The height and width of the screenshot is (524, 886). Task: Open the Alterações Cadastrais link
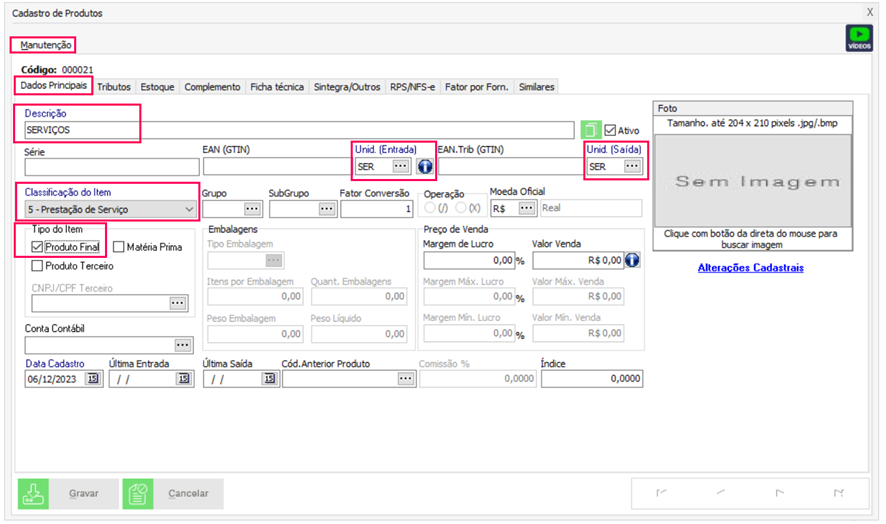752,268
